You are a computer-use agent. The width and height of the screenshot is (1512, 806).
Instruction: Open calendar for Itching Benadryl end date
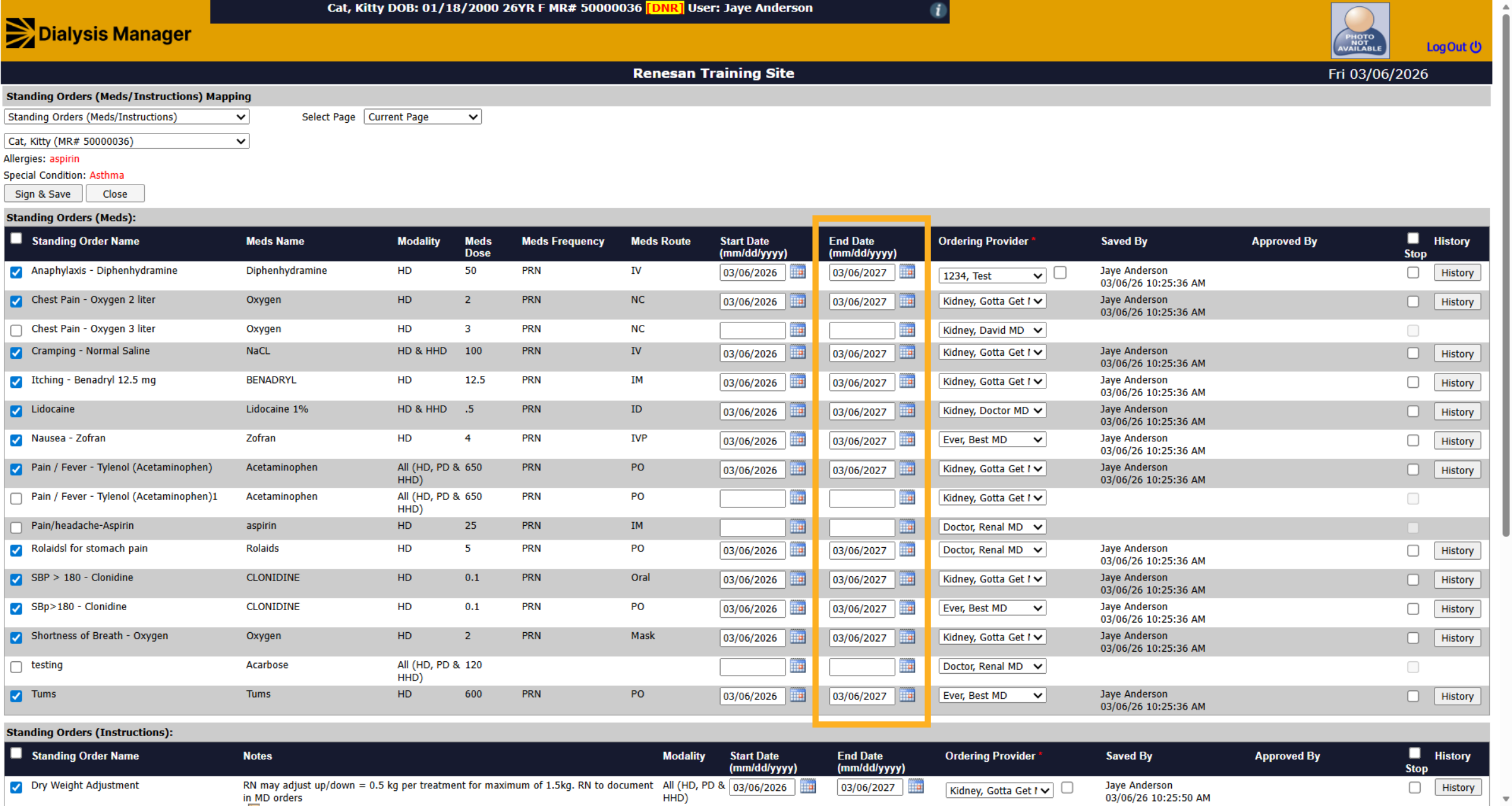click(x=907, y=381)
